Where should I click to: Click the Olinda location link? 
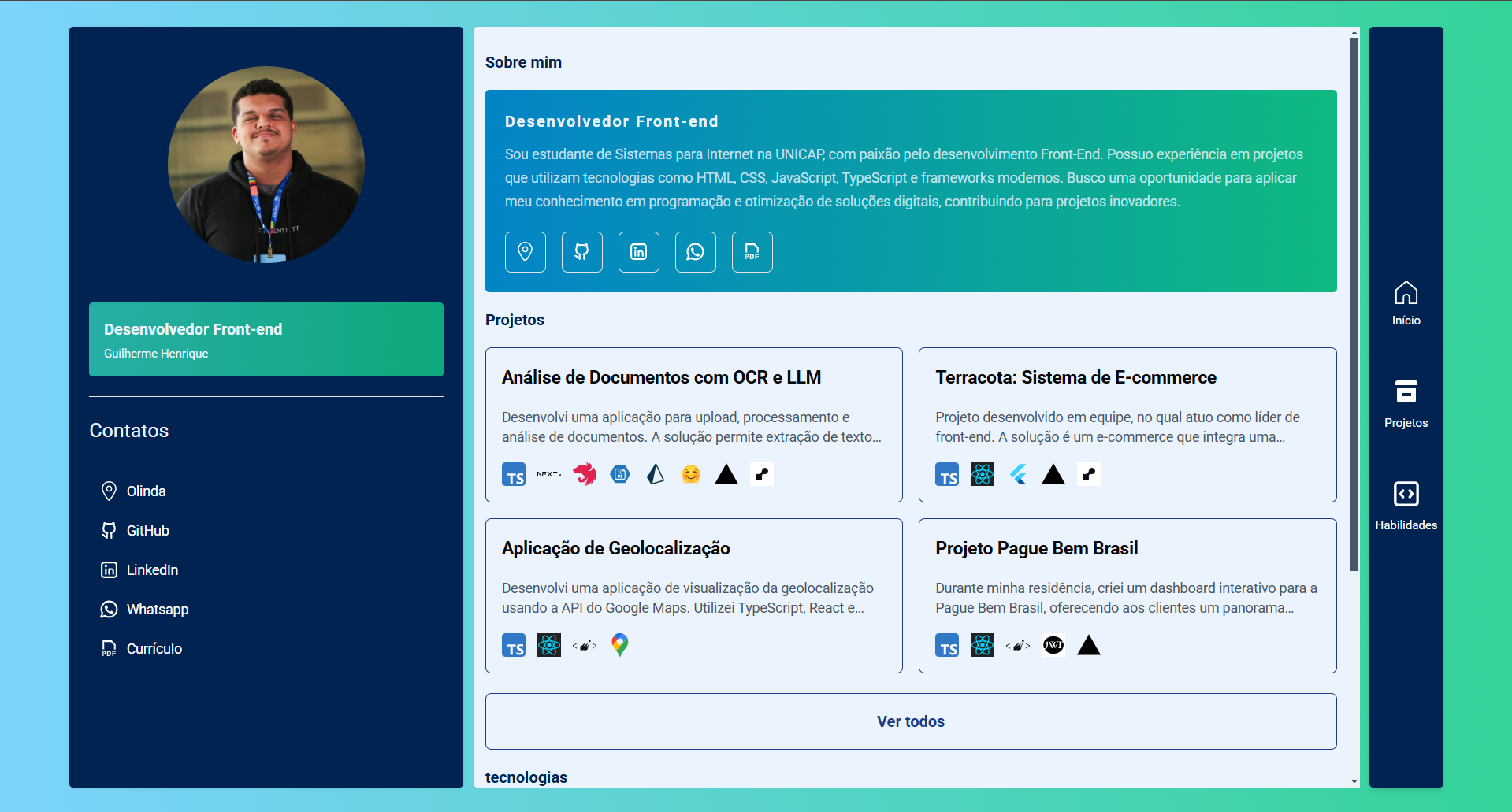click(146, 491)
